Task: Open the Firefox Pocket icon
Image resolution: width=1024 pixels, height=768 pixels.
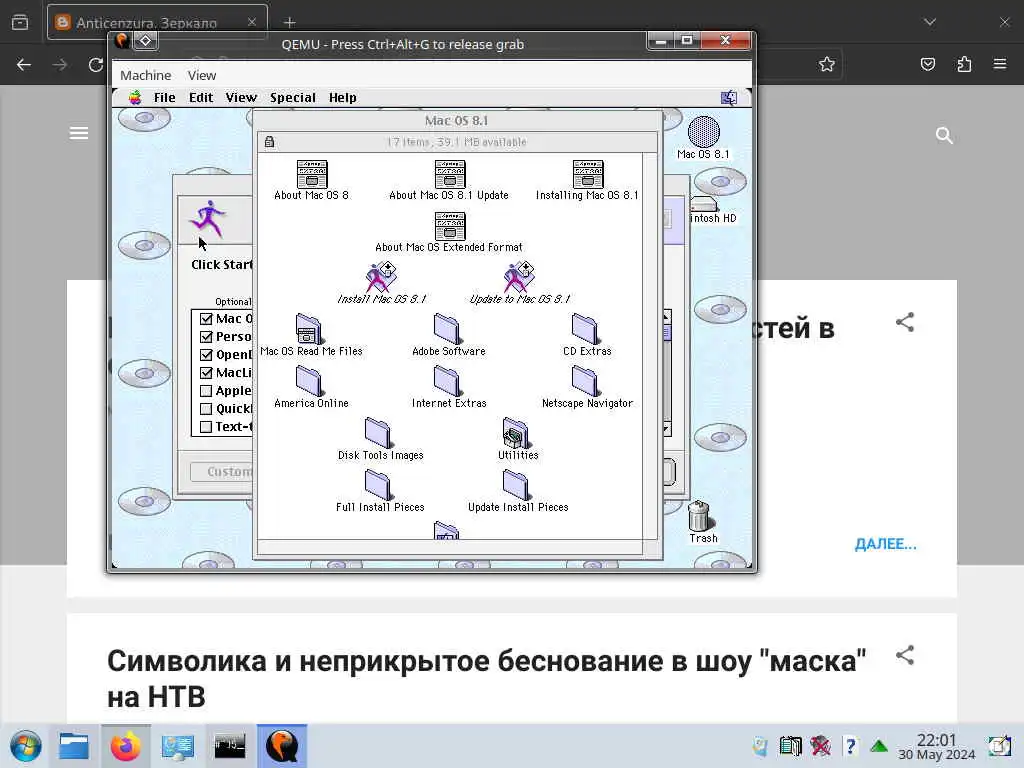Action: [928, 64]
